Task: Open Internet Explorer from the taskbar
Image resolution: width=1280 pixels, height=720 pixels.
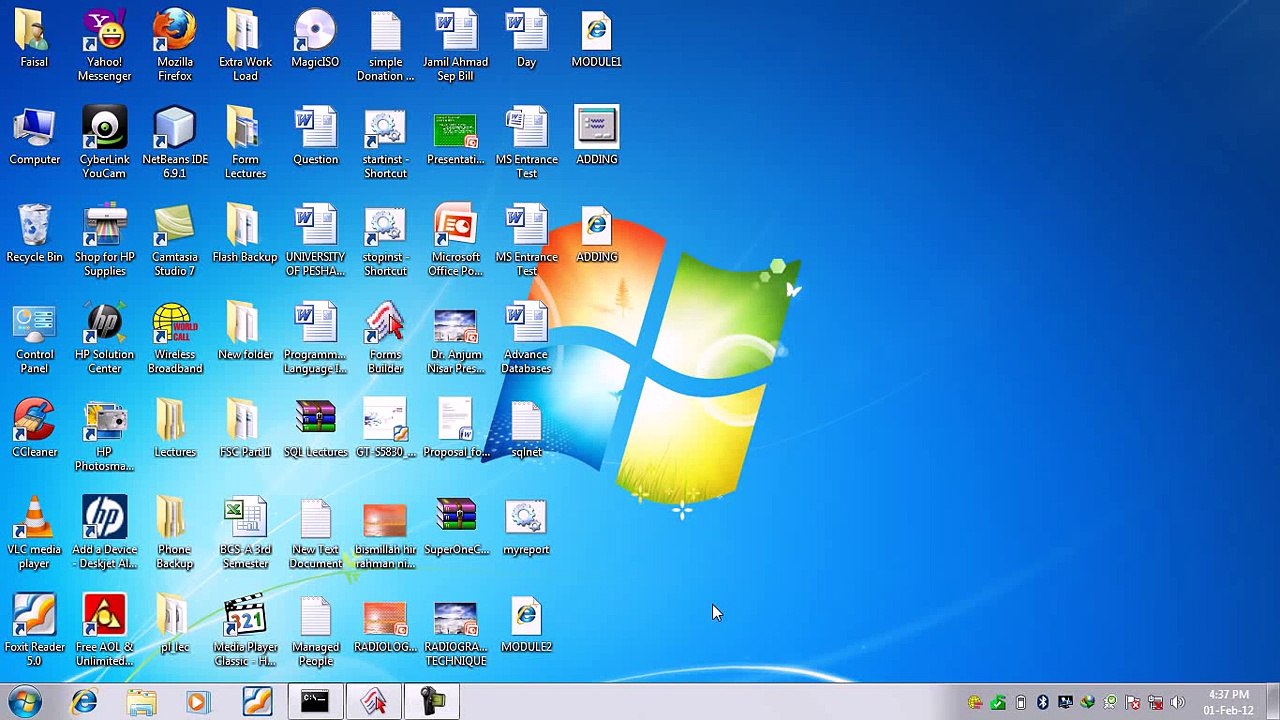Action: [x=84, y=703]
